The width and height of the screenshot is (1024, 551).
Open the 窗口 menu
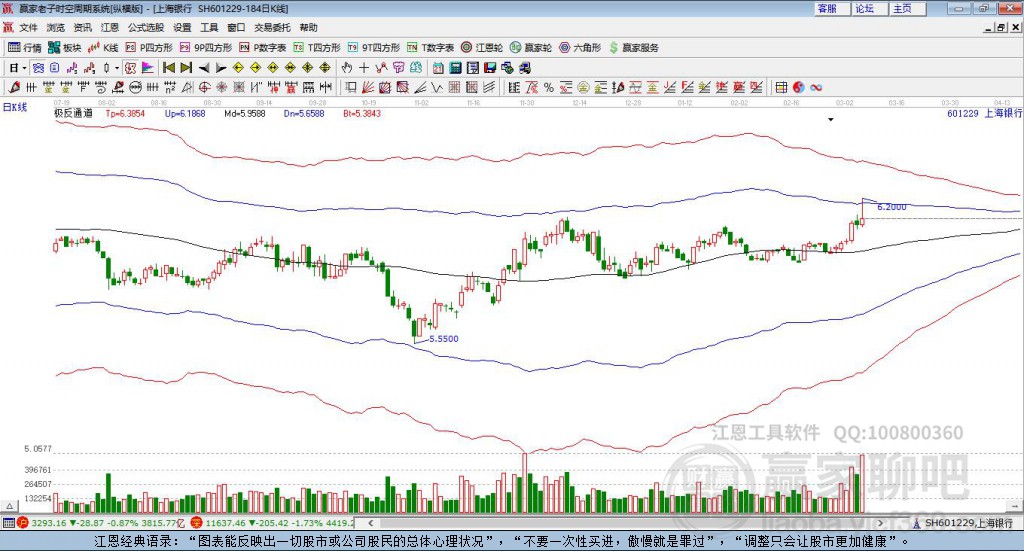click(236, 27)
